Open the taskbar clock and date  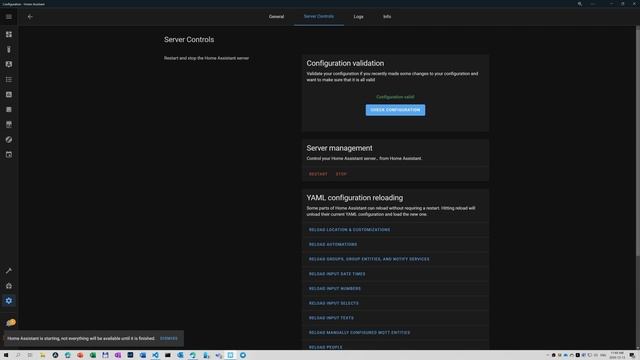coord(617,355)
